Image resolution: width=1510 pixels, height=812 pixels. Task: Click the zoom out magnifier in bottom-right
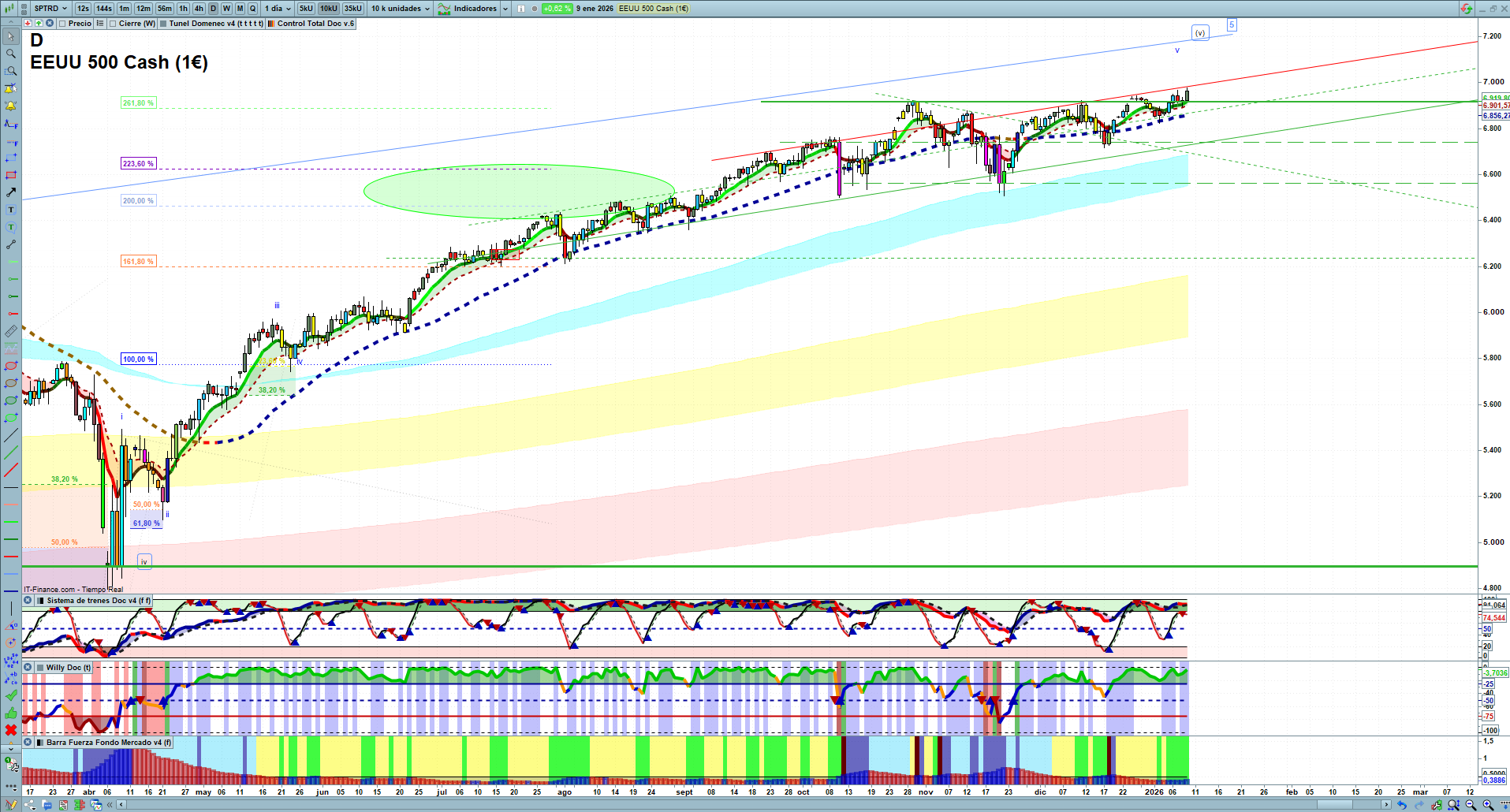coord(1471,805)
